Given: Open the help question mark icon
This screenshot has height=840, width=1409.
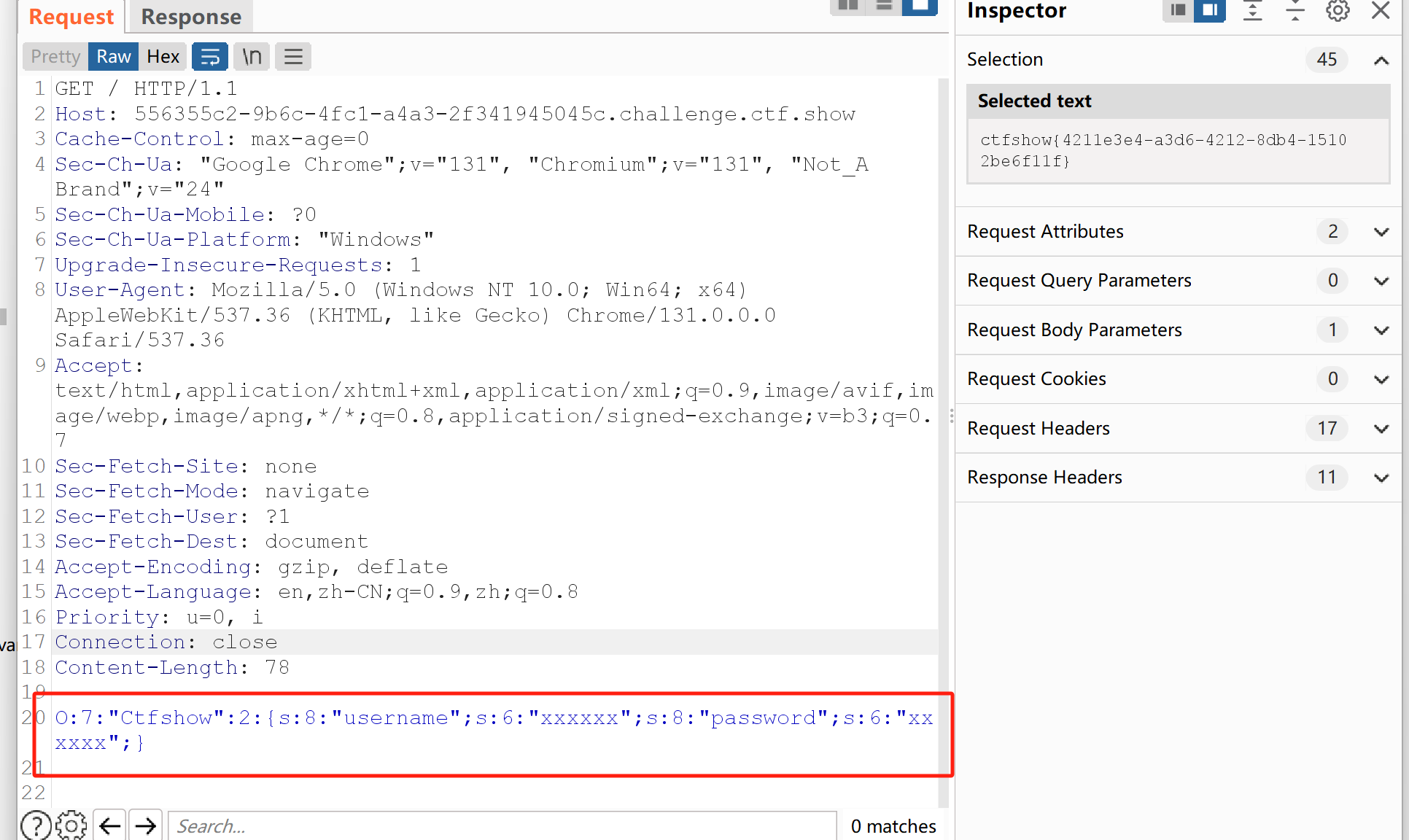Looking at the screenshot, I should coord(36,825).
